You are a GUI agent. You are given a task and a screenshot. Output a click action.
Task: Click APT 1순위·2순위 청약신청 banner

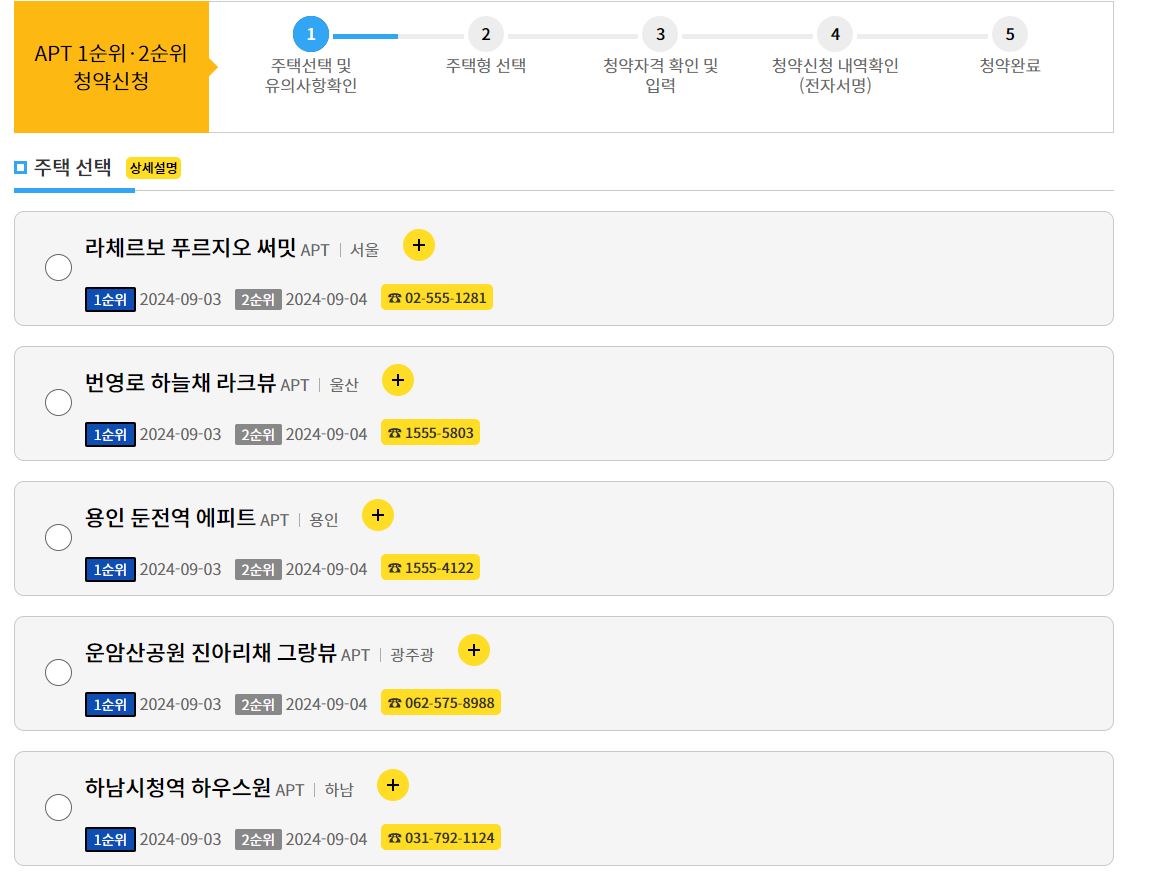[x=112, y=67]
